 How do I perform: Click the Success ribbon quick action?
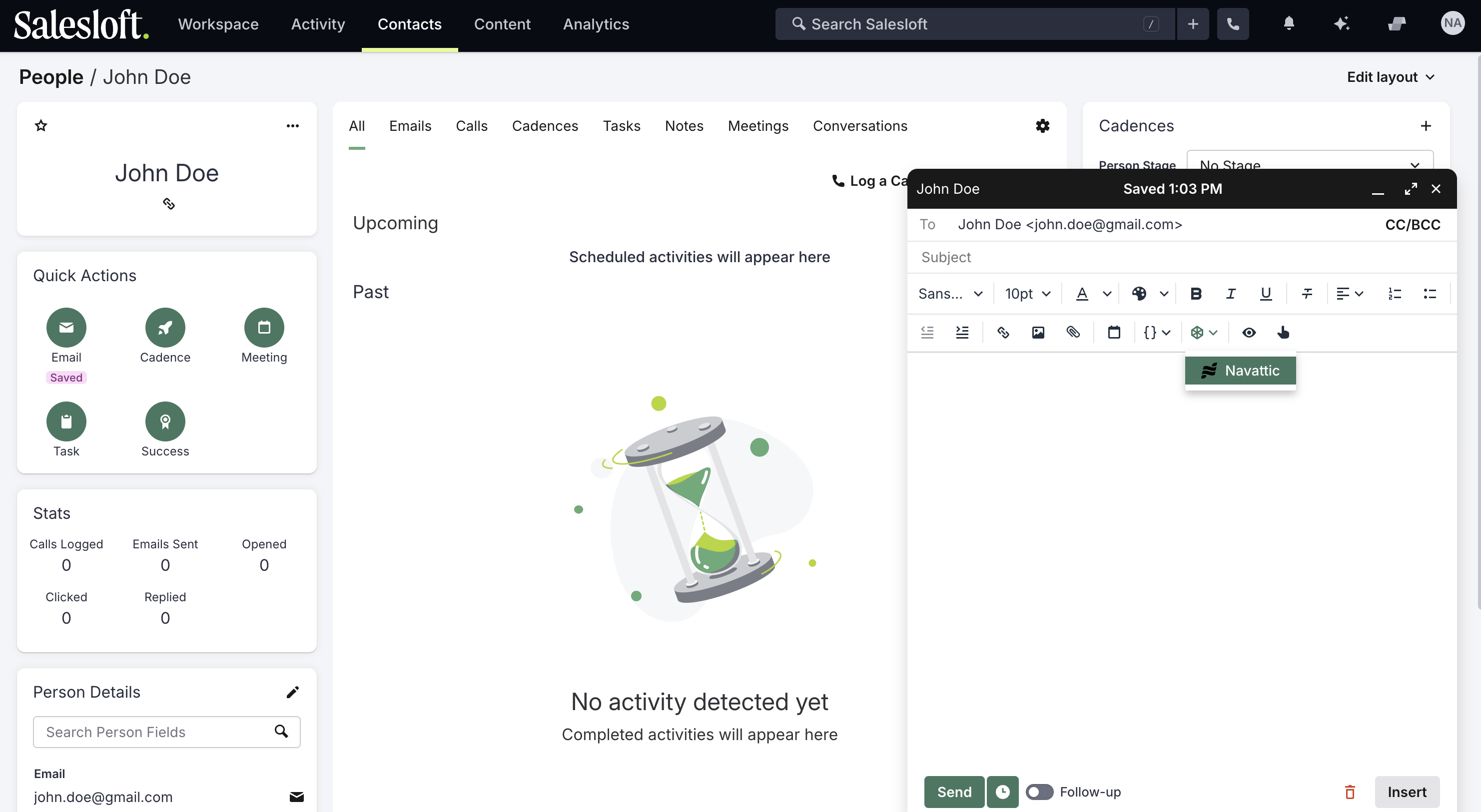[x=165, y=421]
